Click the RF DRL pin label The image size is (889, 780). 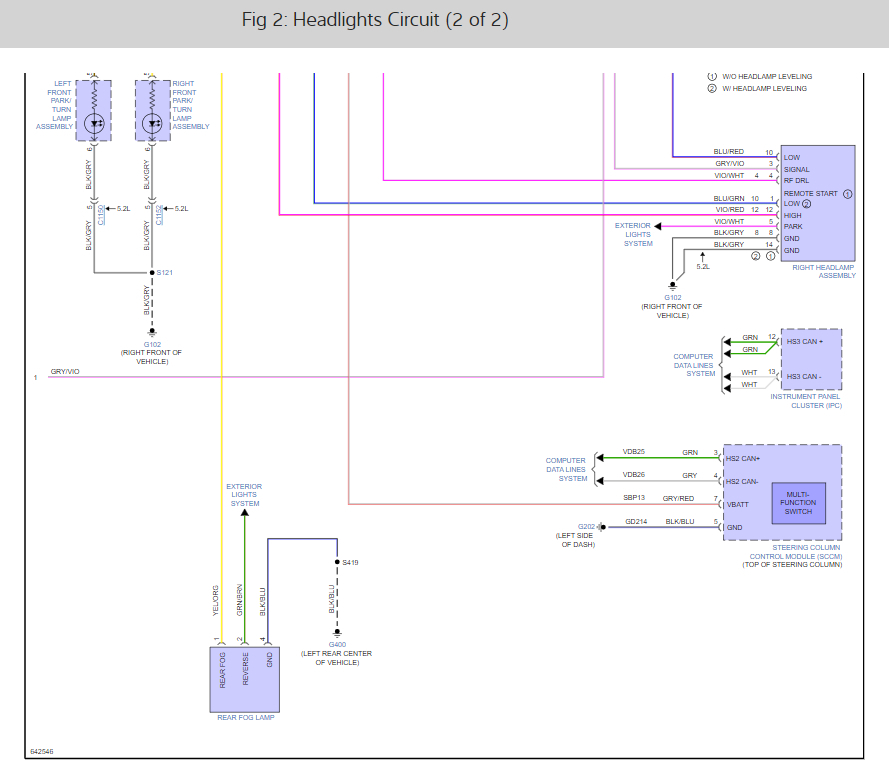point(796,181)
